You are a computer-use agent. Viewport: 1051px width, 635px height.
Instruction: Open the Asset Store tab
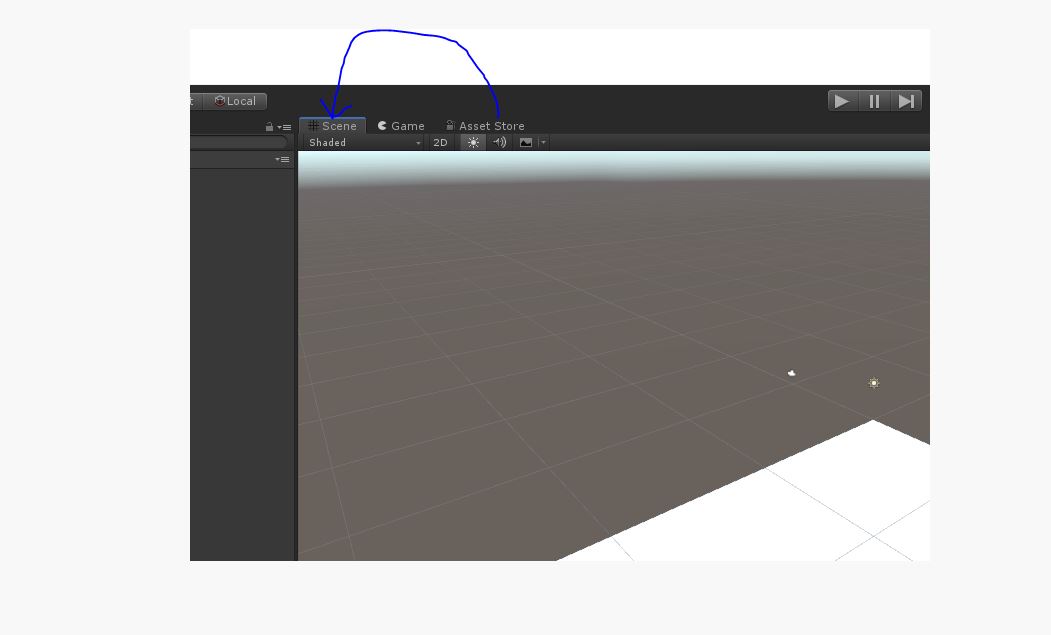pos(485,126)
